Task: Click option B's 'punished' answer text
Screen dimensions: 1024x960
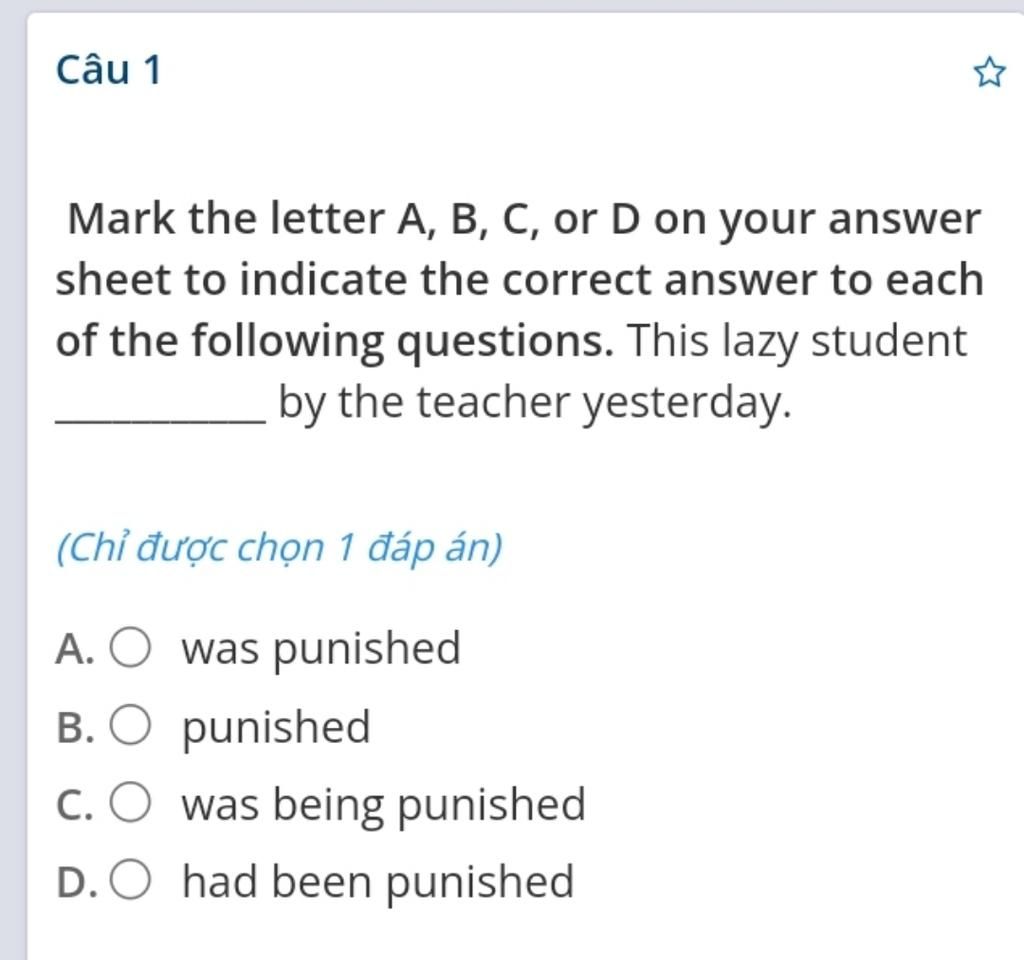Action: 276,728
